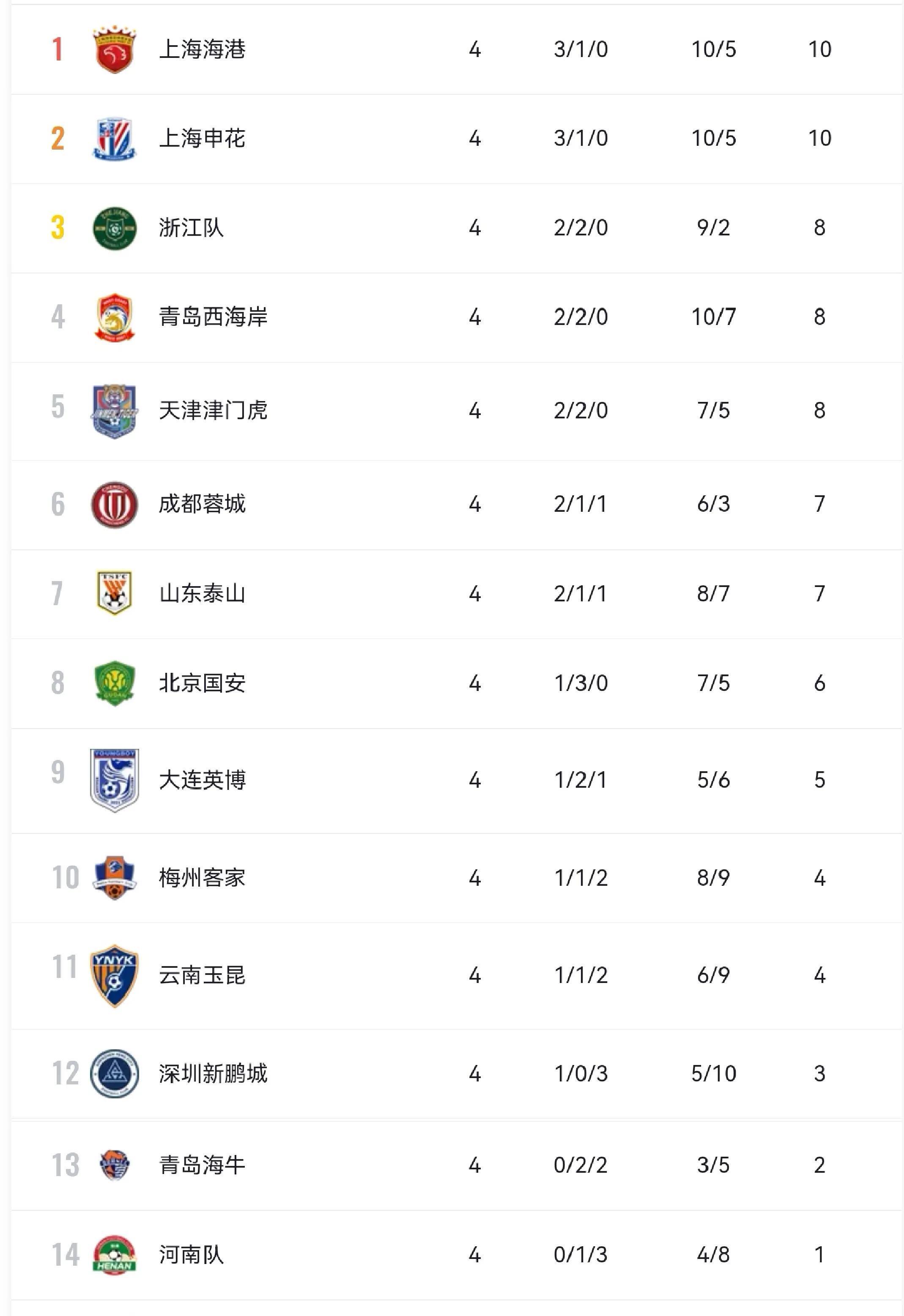Click the Shenzhen Peng City (深圳新鹏城) circular badge
The width and height of the screenshot is (904, 1316).
point(114,1073)
